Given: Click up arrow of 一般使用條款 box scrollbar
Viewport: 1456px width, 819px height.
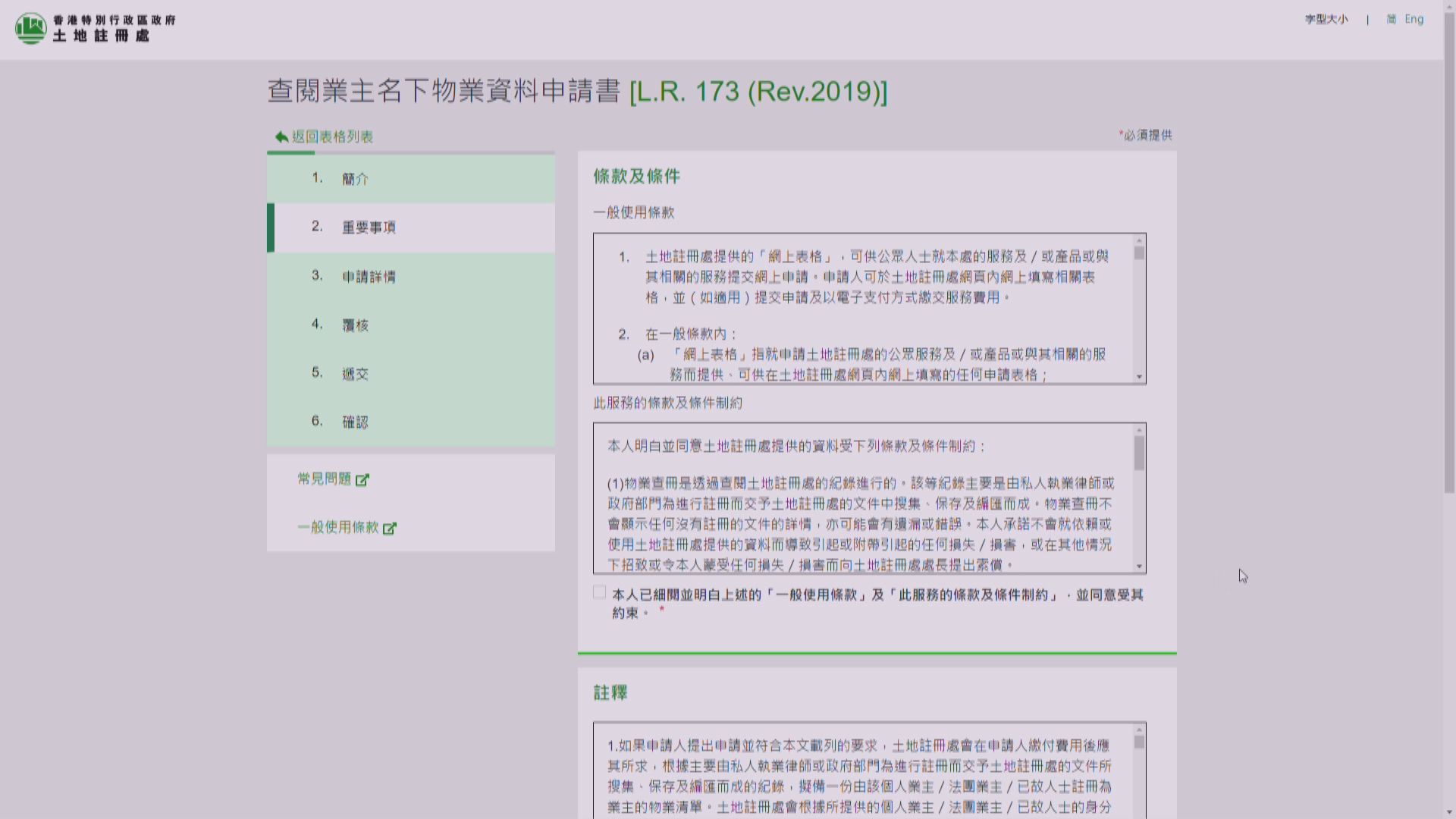Looking at the screenshot, I should coord(1139,240).
